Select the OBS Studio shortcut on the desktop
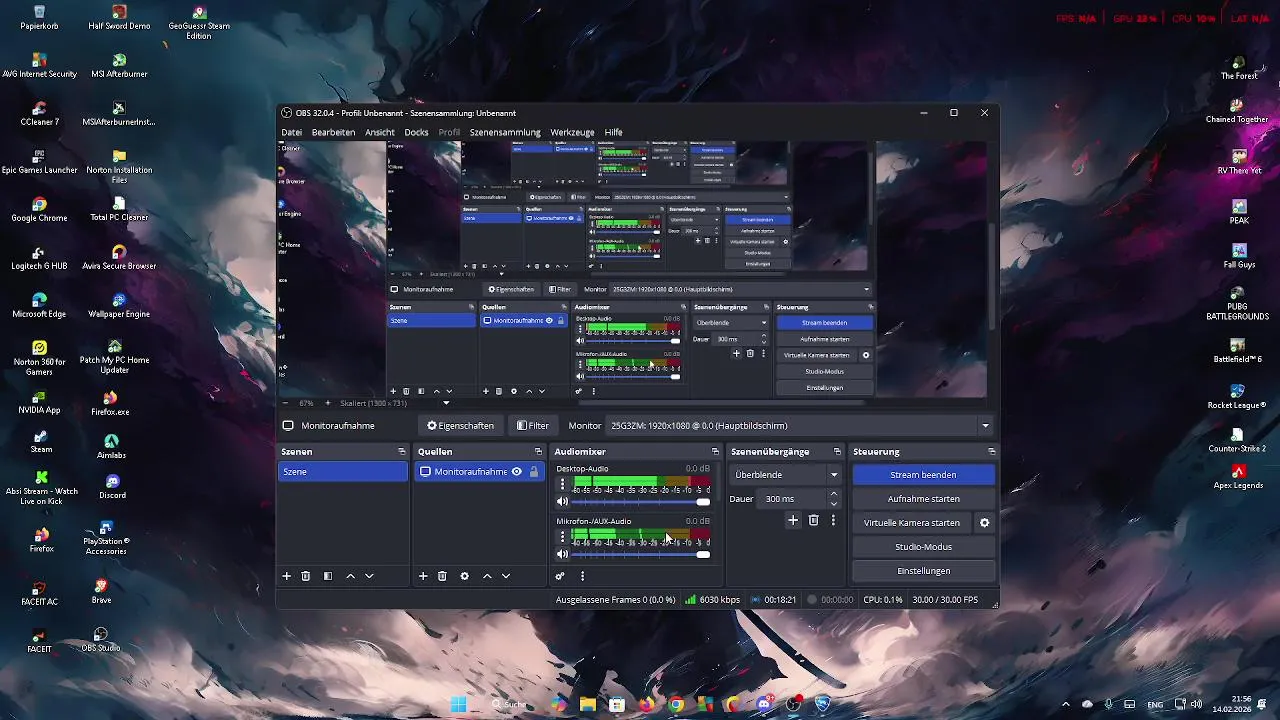The height and width of the screenshot is (720, 1280). (x=100, y=640)
